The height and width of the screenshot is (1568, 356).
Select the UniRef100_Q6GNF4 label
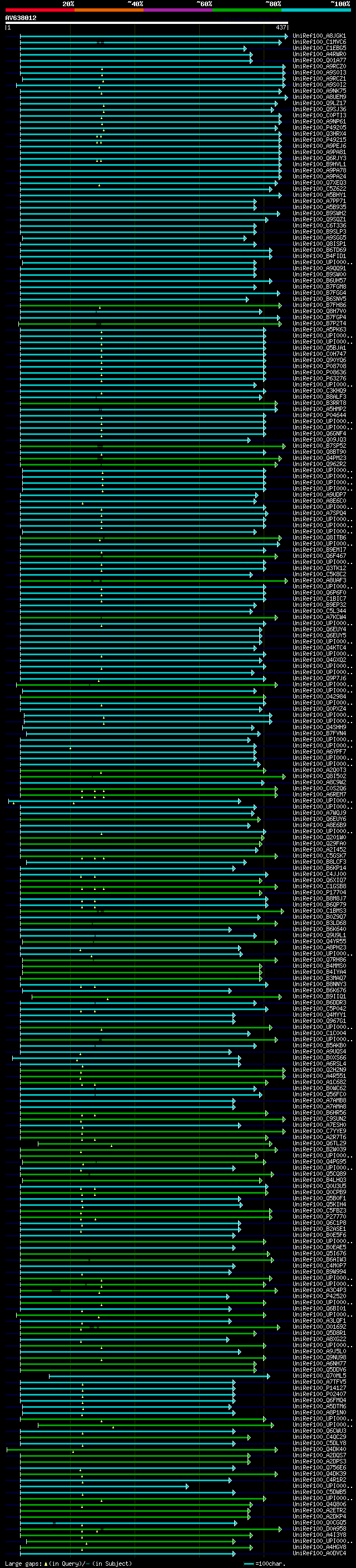(x=319, y=433)
